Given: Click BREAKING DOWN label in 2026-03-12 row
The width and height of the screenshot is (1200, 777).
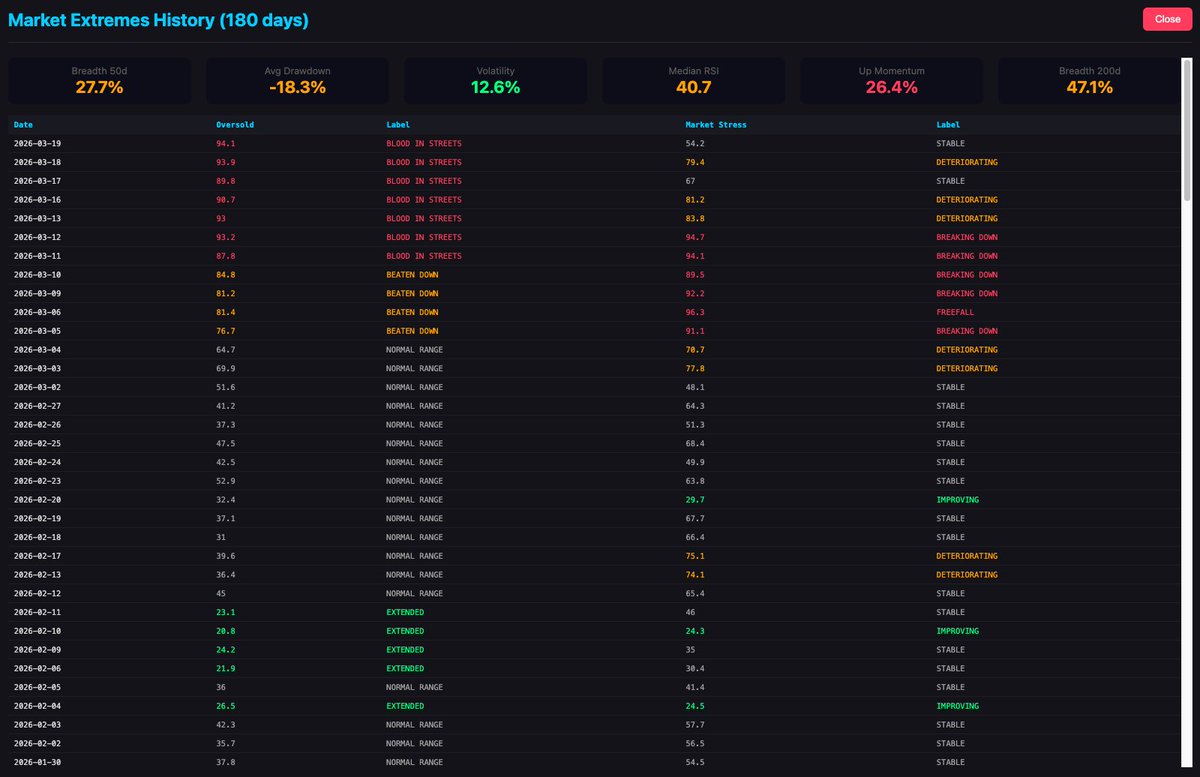Looking at the screenshot, I should (967, 237).
